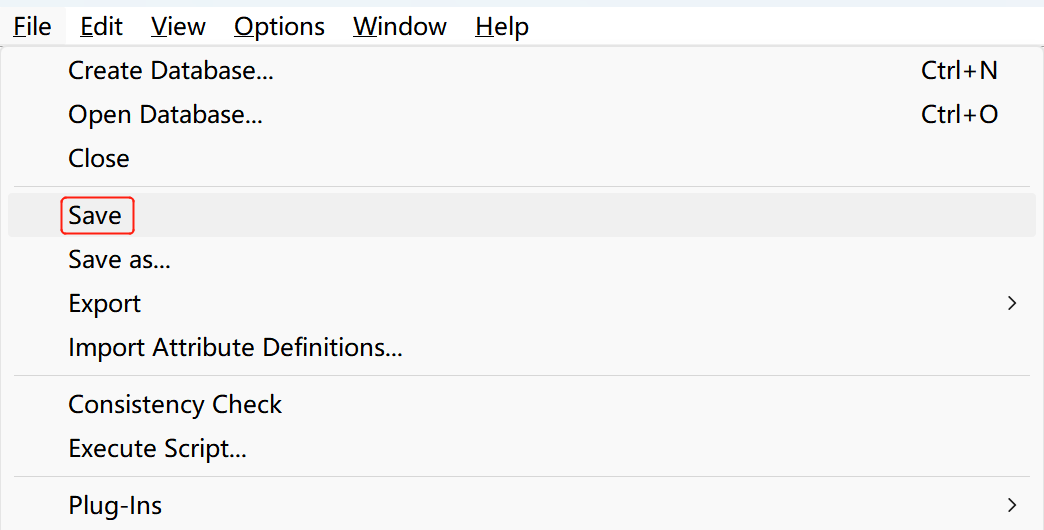Image resolution: width=1044 pixels, height=530 pixels.
Task: Run the Consistency Check
Action: point(175,405)
